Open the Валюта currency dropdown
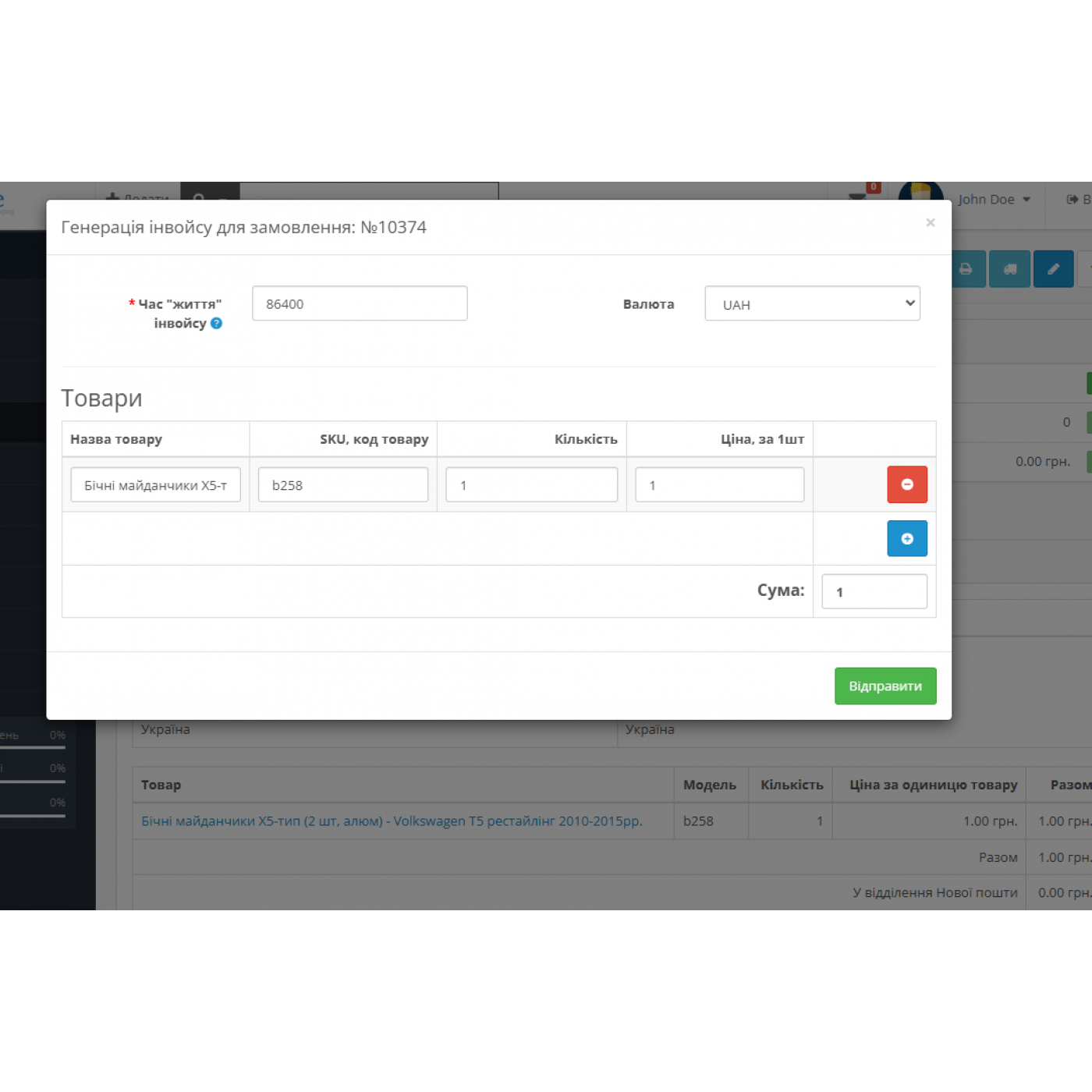The width and height of the screenshot is (1092, 1092). (812, 303)
